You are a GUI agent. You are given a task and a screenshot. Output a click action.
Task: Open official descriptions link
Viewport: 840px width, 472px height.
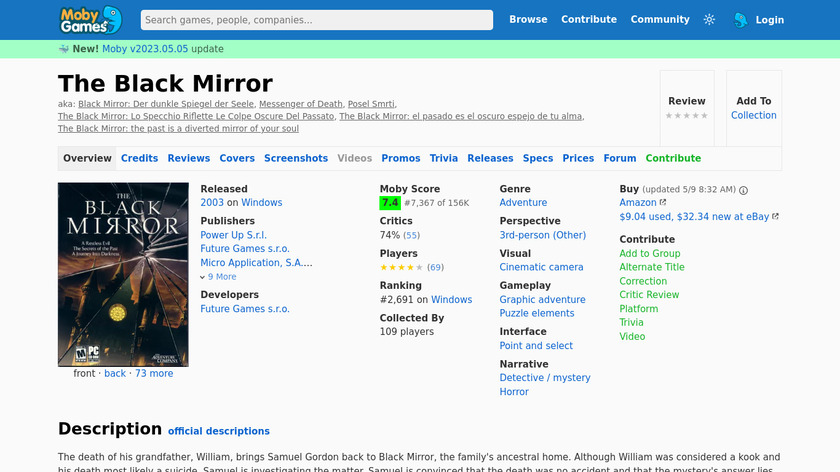(x=219, y=431)
